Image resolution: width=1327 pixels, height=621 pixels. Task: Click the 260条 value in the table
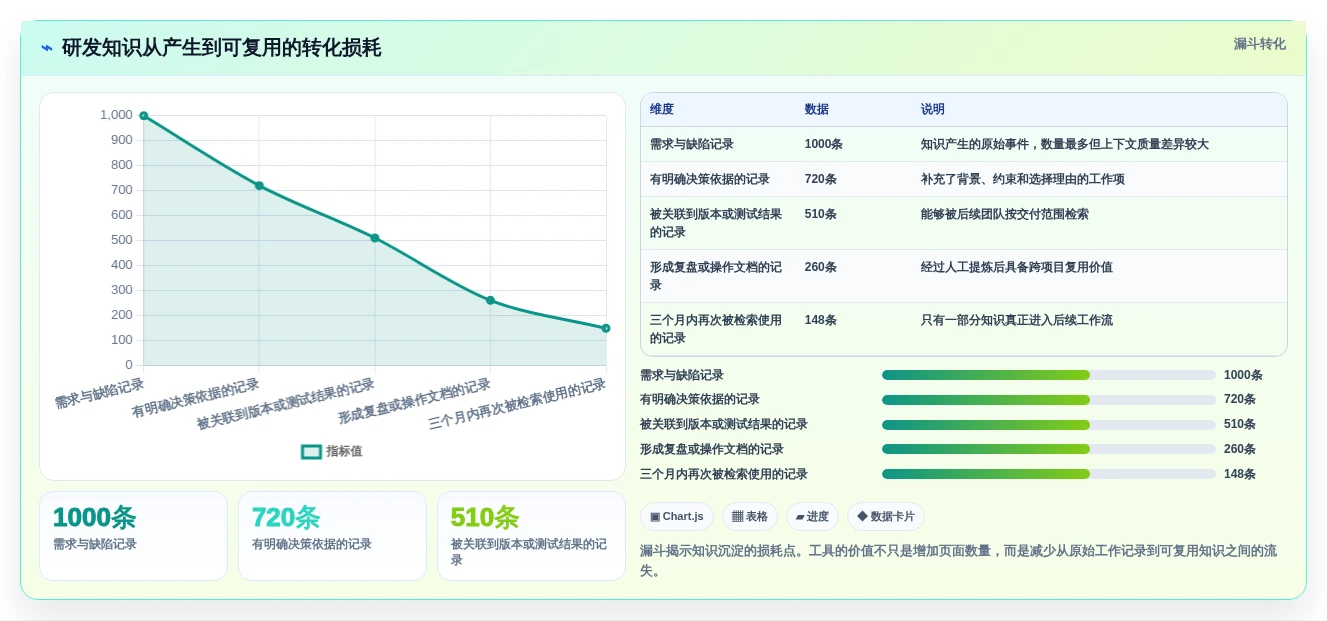tap(821, 267)
